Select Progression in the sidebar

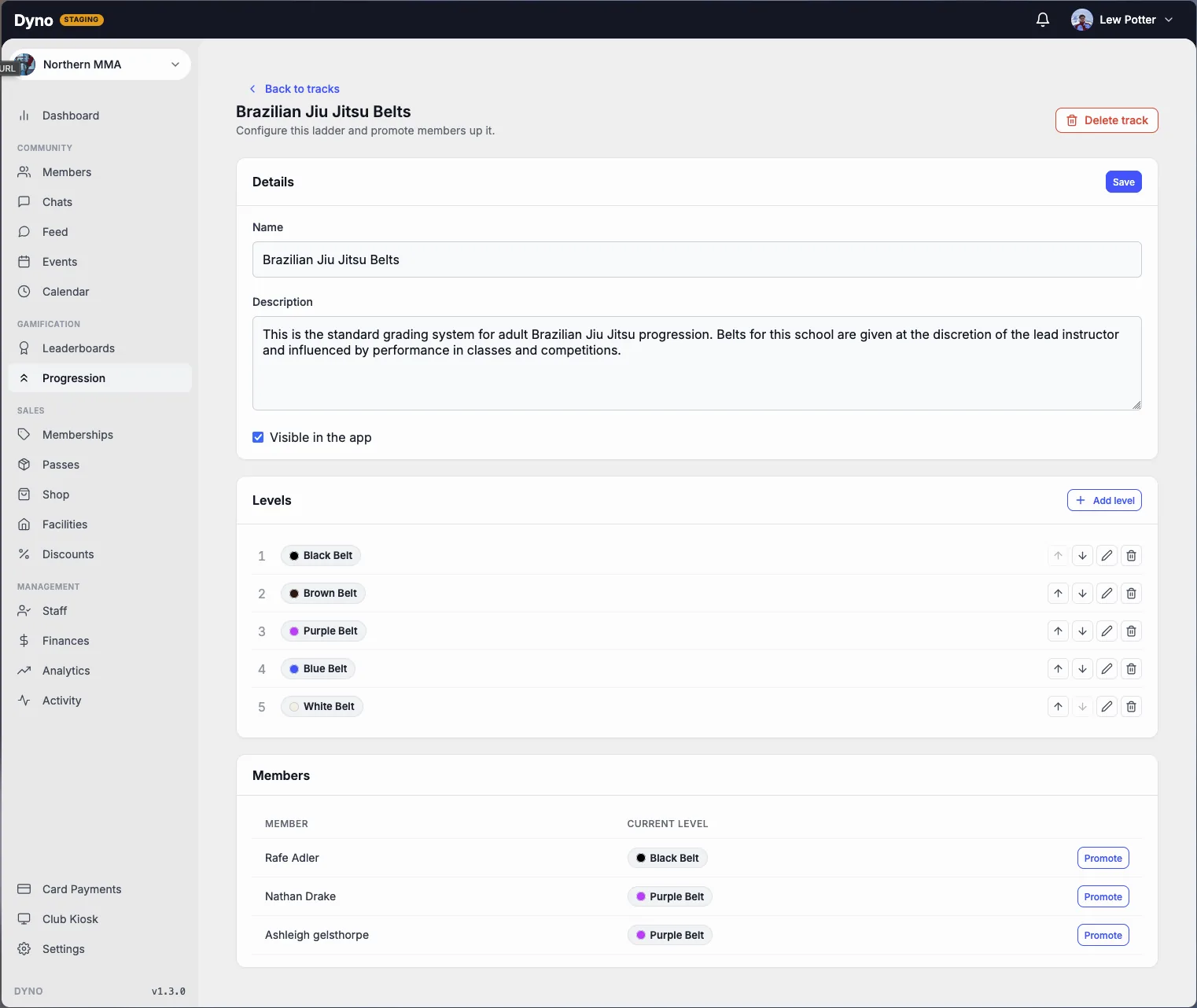point(100,378)
